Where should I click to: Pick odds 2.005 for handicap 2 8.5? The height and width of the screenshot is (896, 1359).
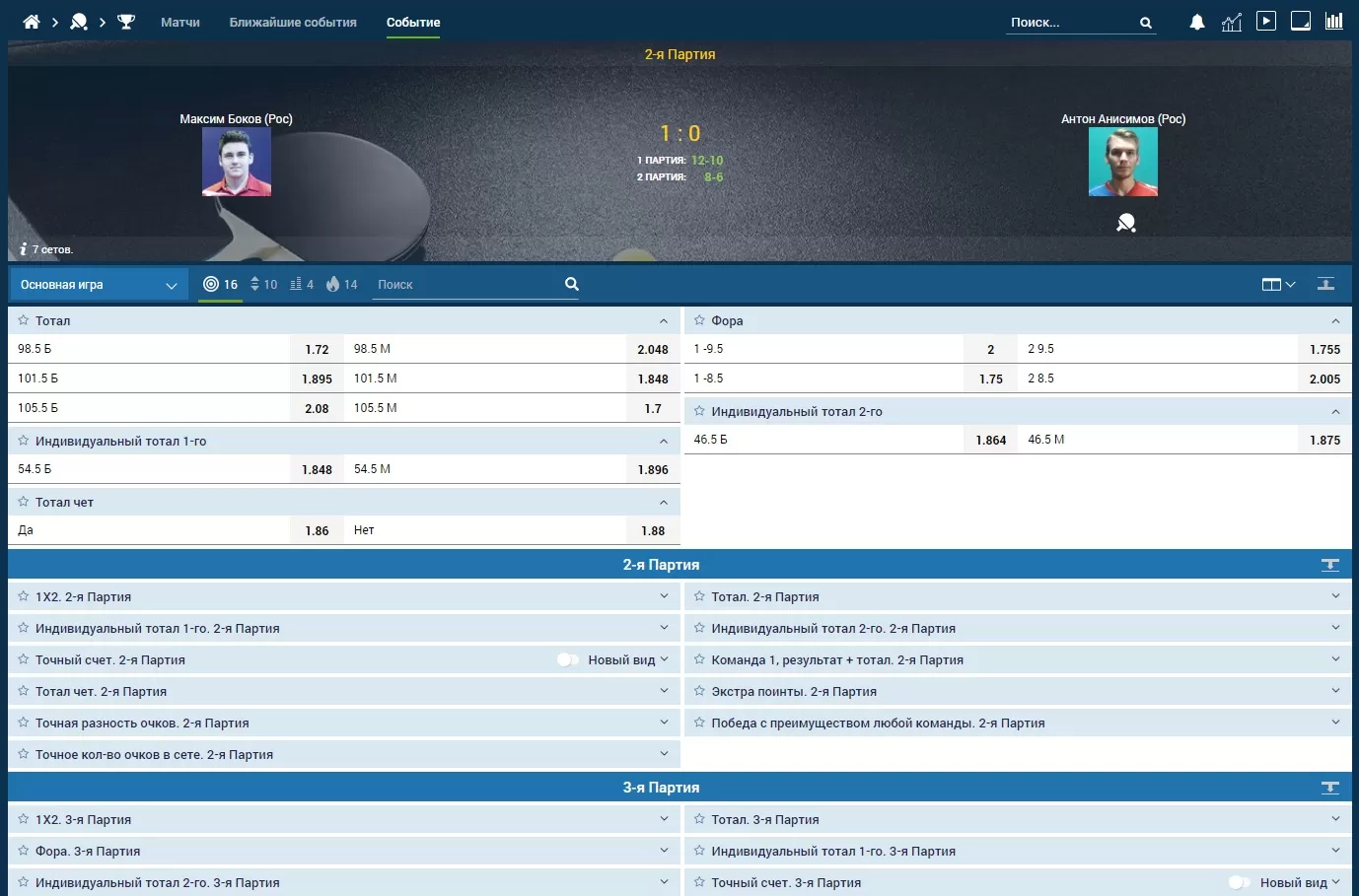[1323, 379]
